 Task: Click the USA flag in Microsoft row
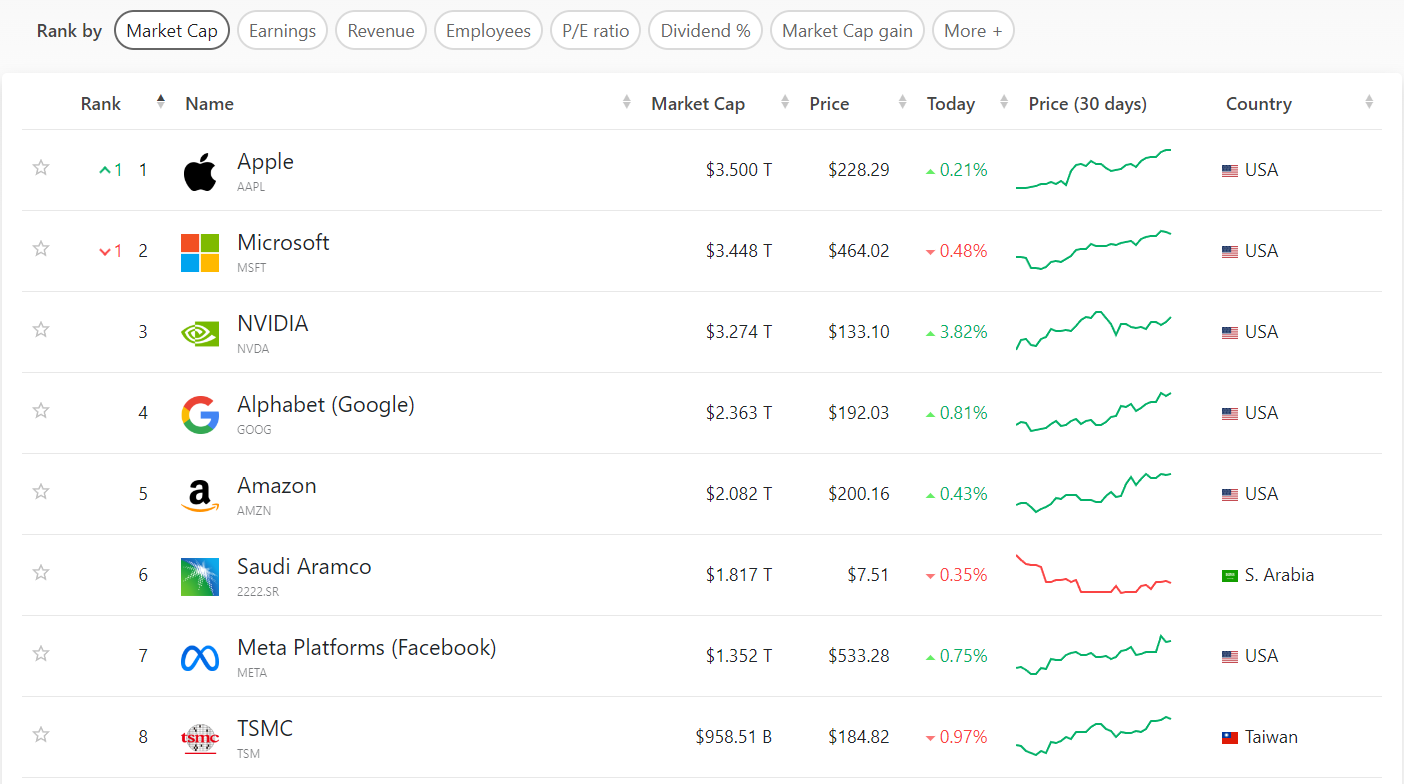pyautogui.click(x=1230, y=252)
